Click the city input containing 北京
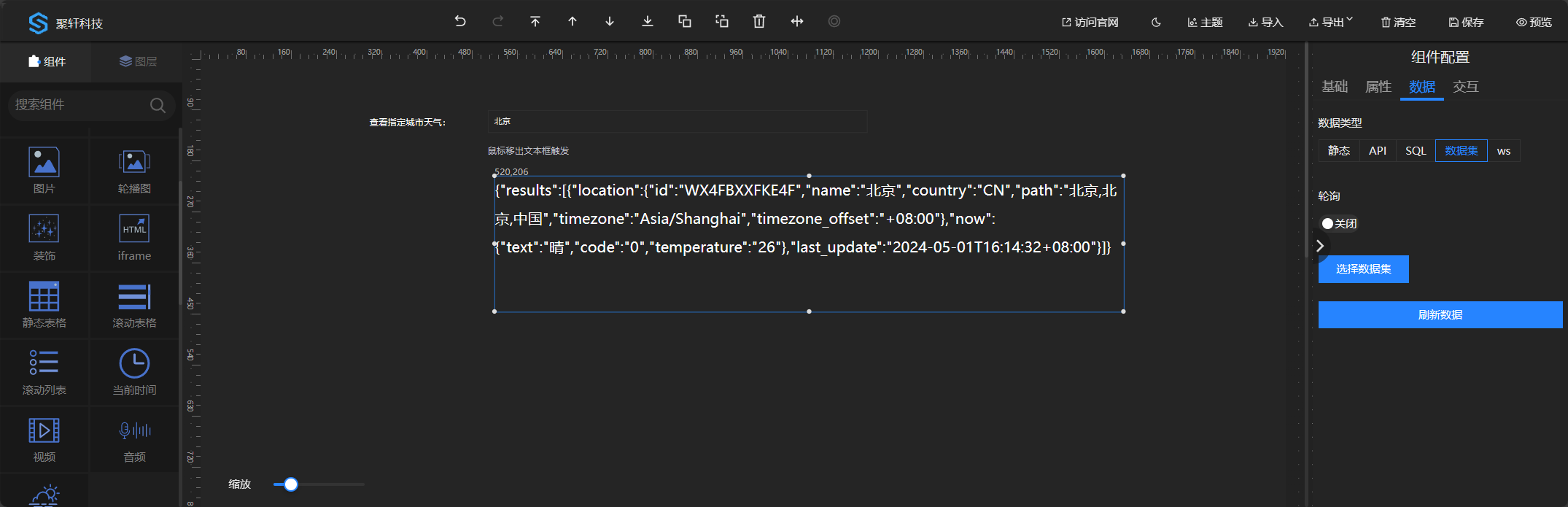Viewport: 1568px width, 507px height. point(678,122)
